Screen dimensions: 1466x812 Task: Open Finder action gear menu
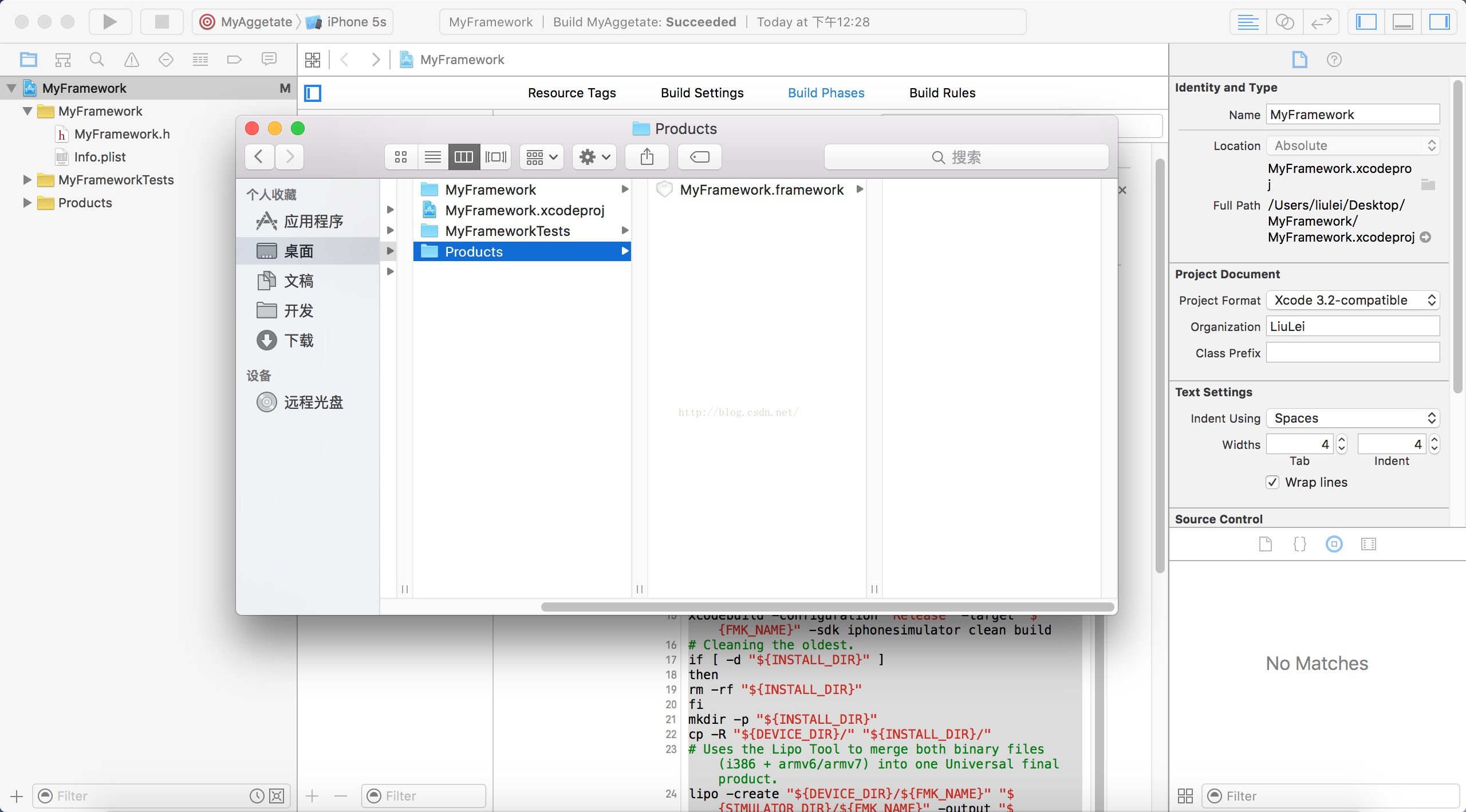[x=594, y=156]
